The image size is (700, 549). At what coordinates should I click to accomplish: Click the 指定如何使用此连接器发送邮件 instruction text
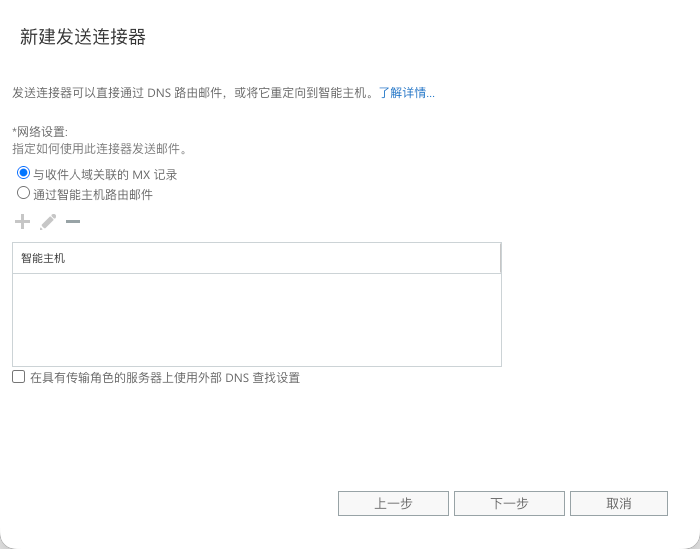click(x=100, y=149)
